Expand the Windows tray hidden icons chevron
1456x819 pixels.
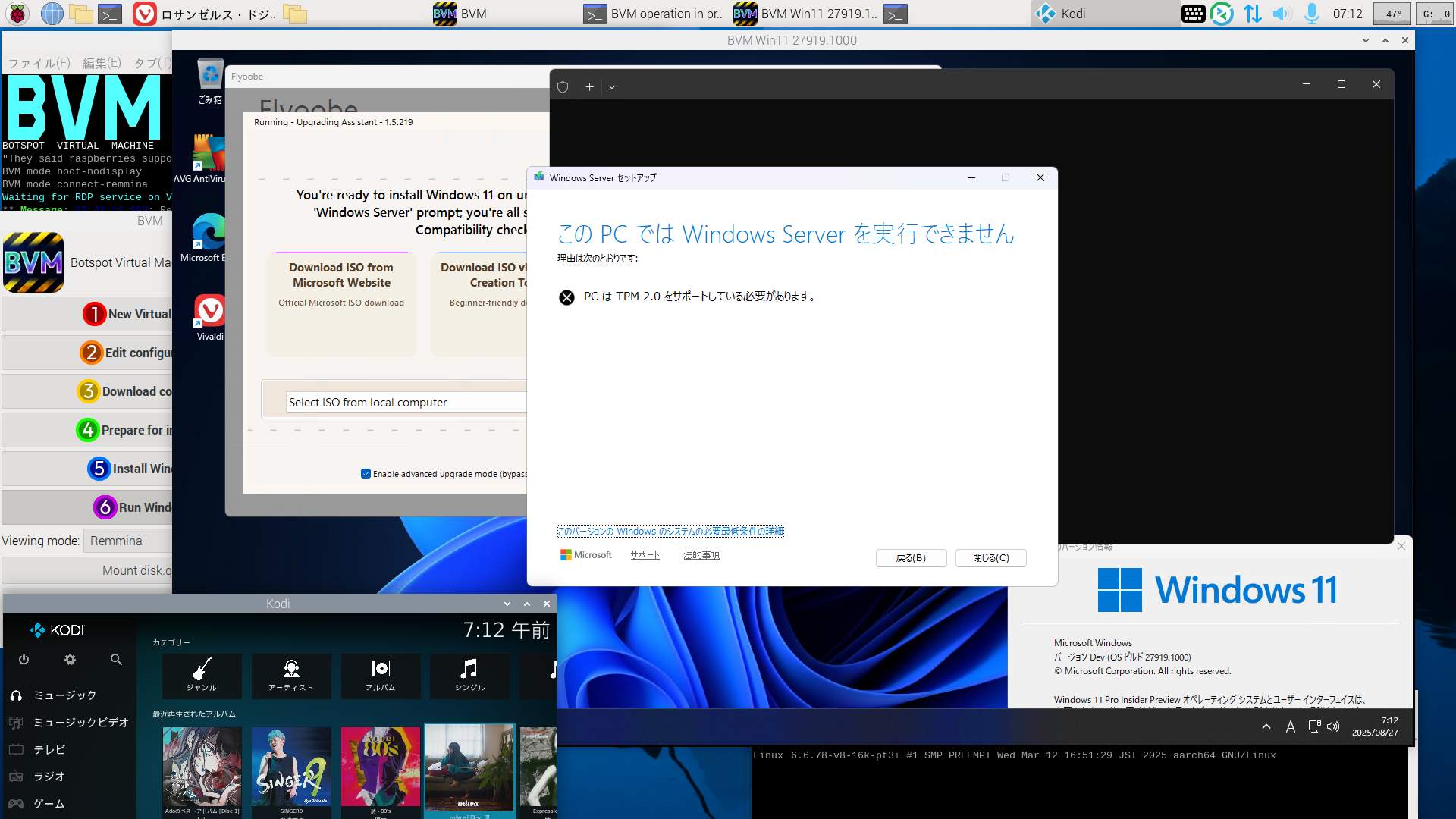coord(1266,726)
